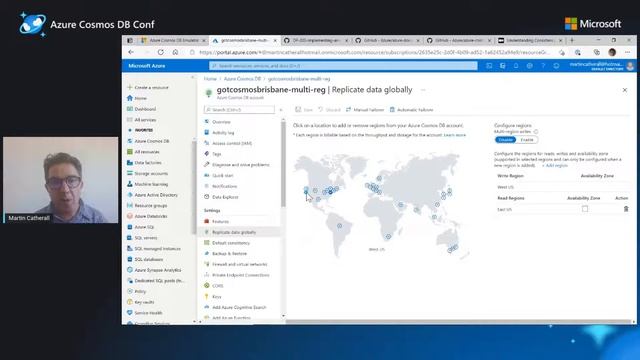Screen dimensions: 640x360
Task: Tick the East US availability zone checkbox
Action: coord(585,209)
